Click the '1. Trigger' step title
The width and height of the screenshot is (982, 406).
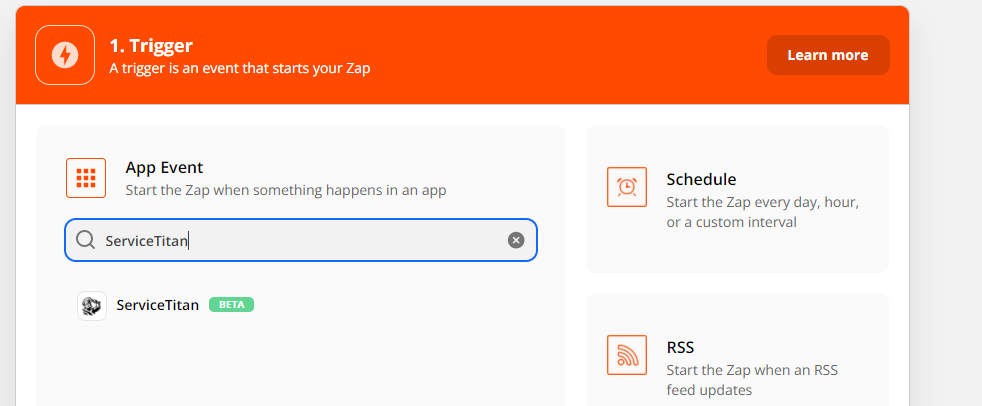[151, 45]
